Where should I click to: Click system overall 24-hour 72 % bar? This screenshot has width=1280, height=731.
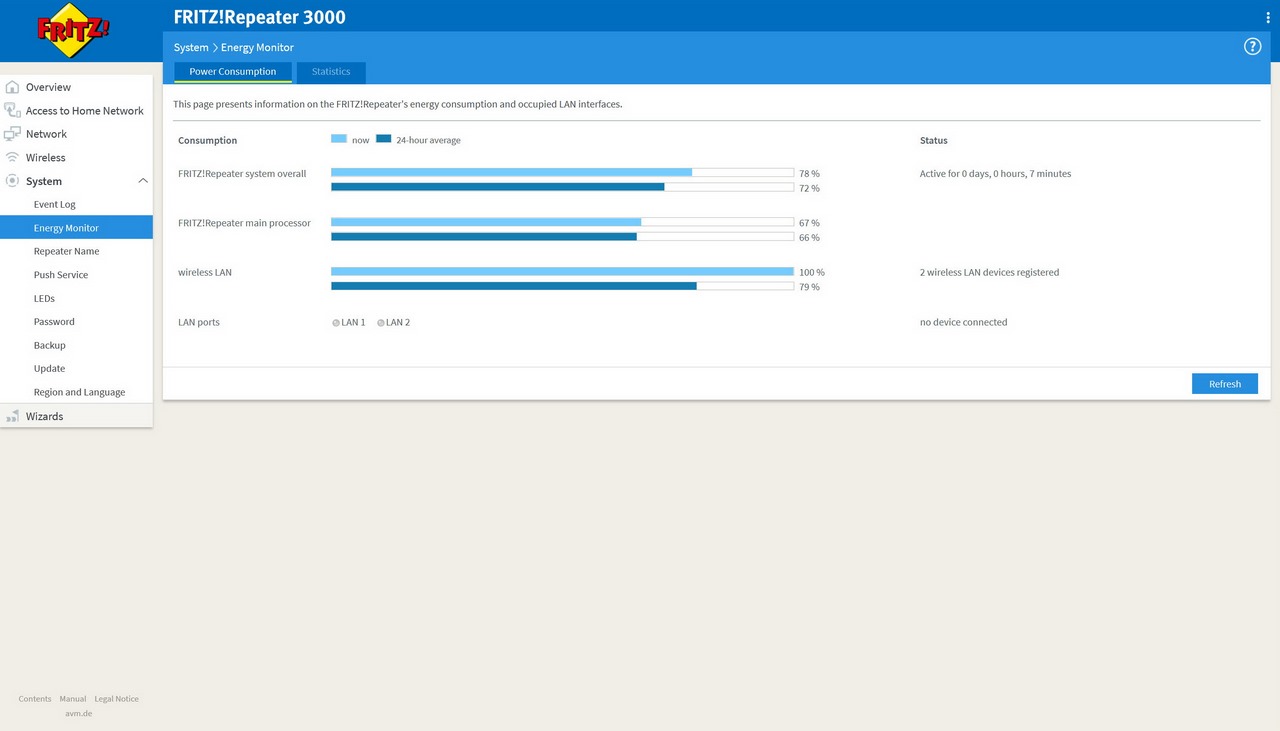(562, 187)
